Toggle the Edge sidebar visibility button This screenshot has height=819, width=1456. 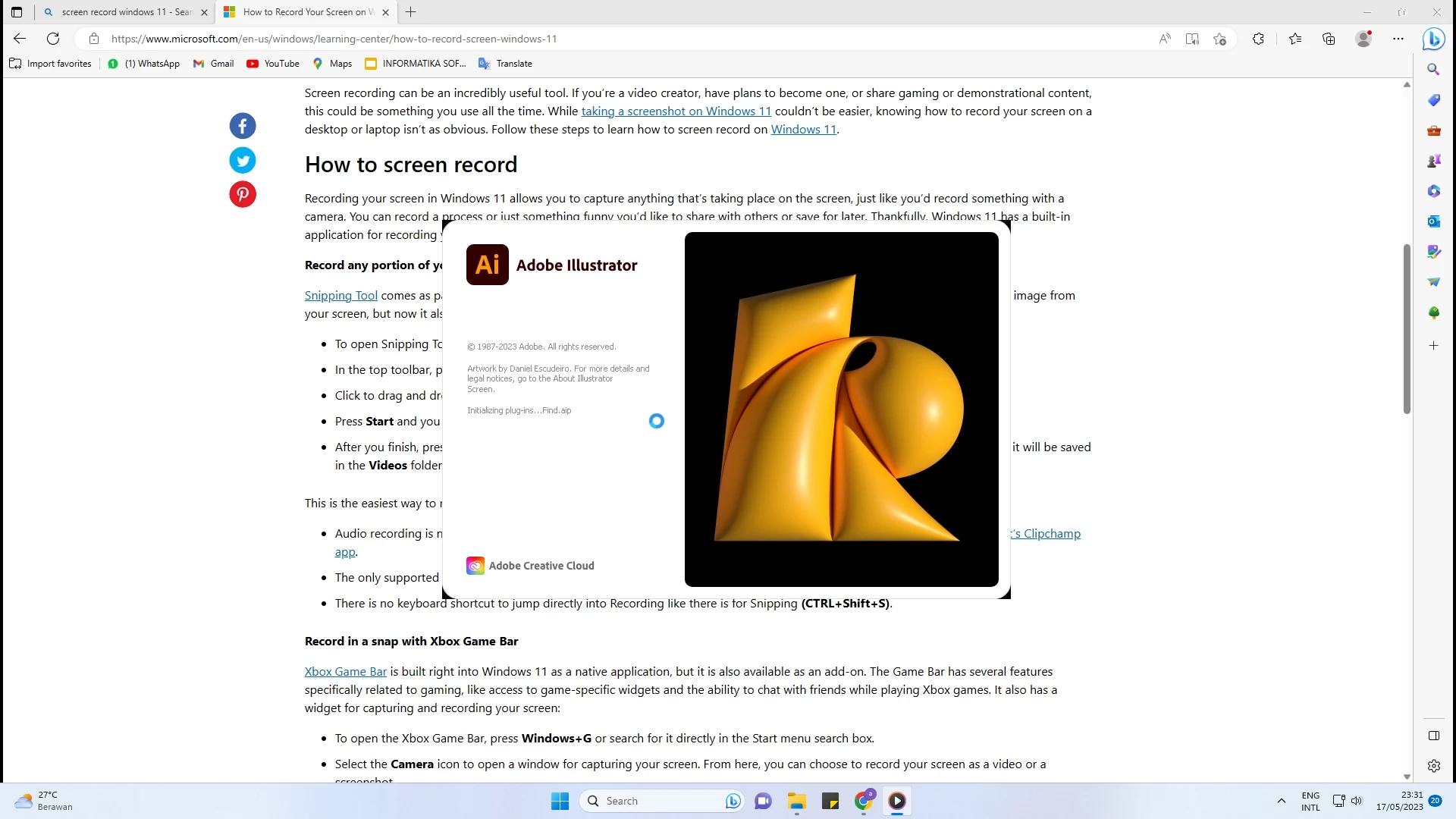[1433, 736]
